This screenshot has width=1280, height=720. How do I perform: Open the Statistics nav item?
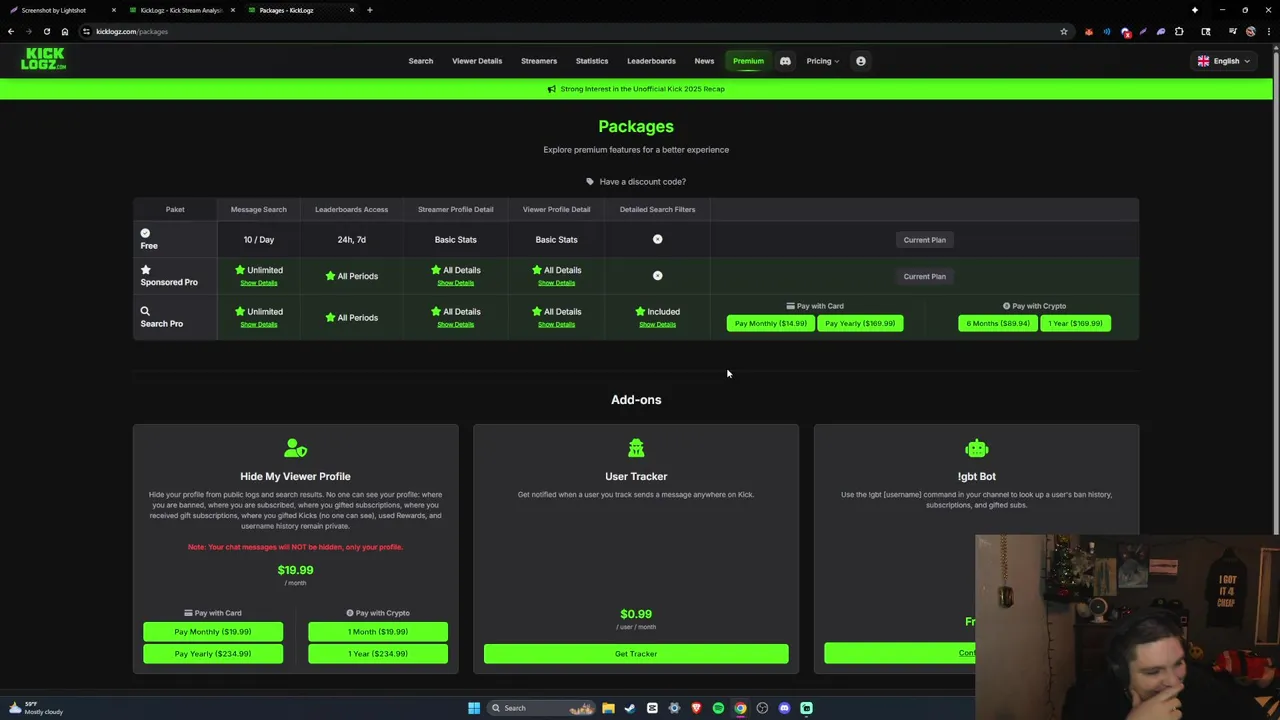tap(592, 61)
